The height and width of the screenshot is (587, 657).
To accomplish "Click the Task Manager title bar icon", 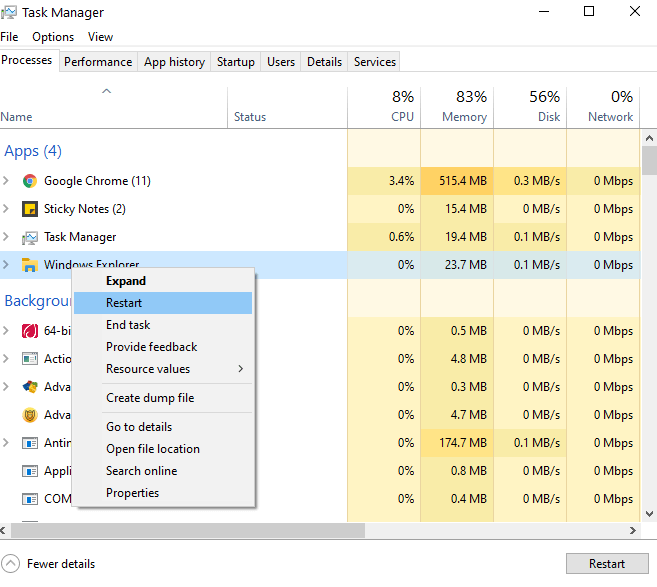I will [8, 13].
